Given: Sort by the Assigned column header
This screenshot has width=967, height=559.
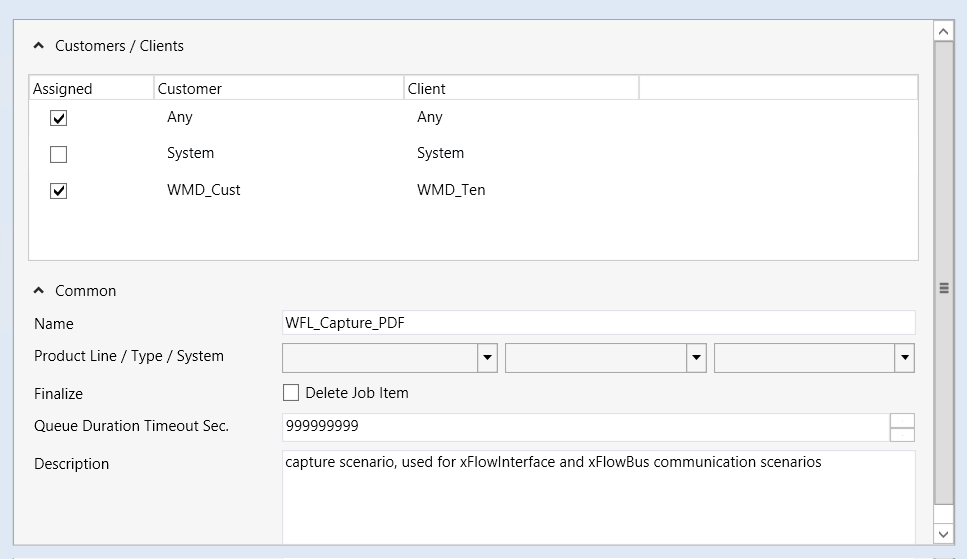Looking at the screenshot, I should coord(91,88).
